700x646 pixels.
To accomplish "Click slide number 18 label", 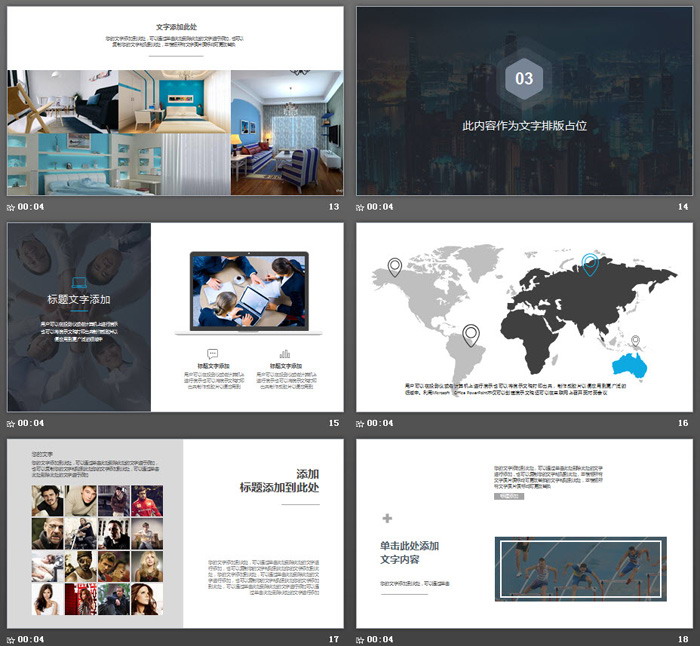I will pyautogui.click(x=684, y=639).
